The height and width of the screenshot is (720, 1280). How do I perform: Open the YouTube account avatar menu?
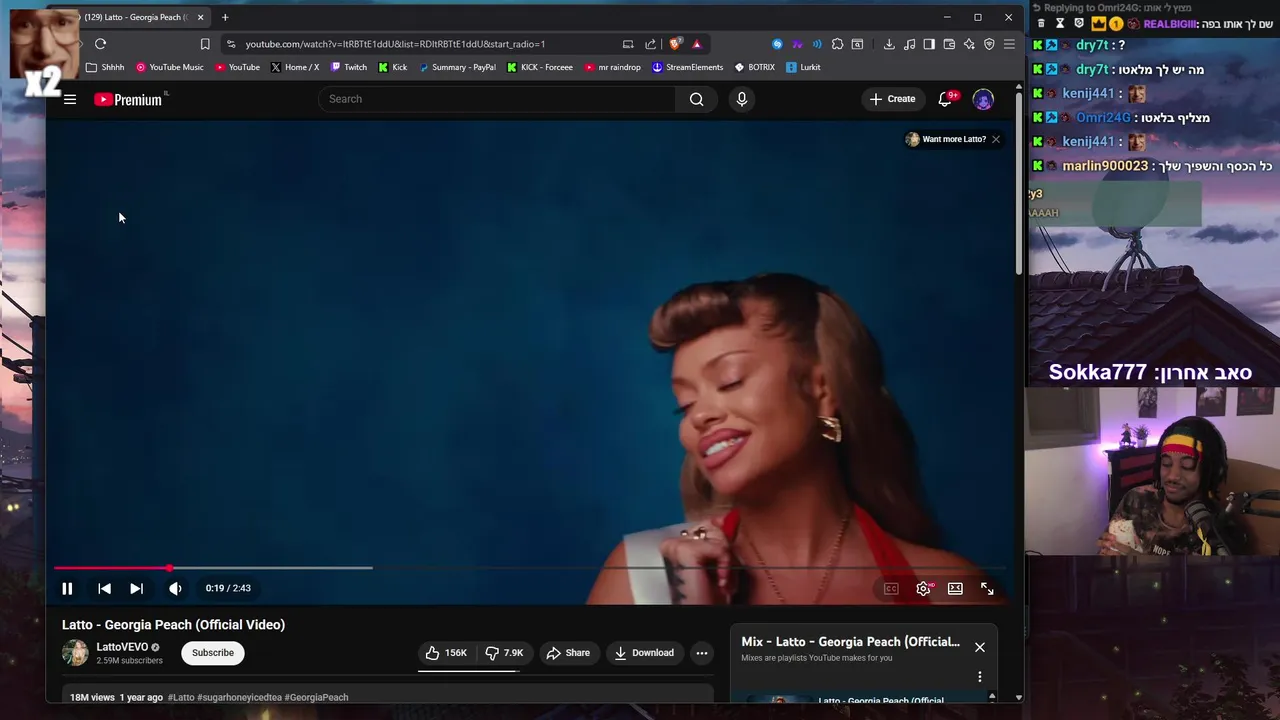coord(983,99)
